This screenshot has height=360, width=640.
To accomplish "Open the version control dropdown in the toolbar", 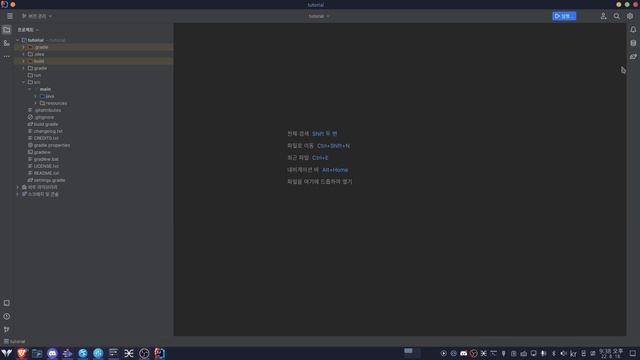I will [36, 16].
